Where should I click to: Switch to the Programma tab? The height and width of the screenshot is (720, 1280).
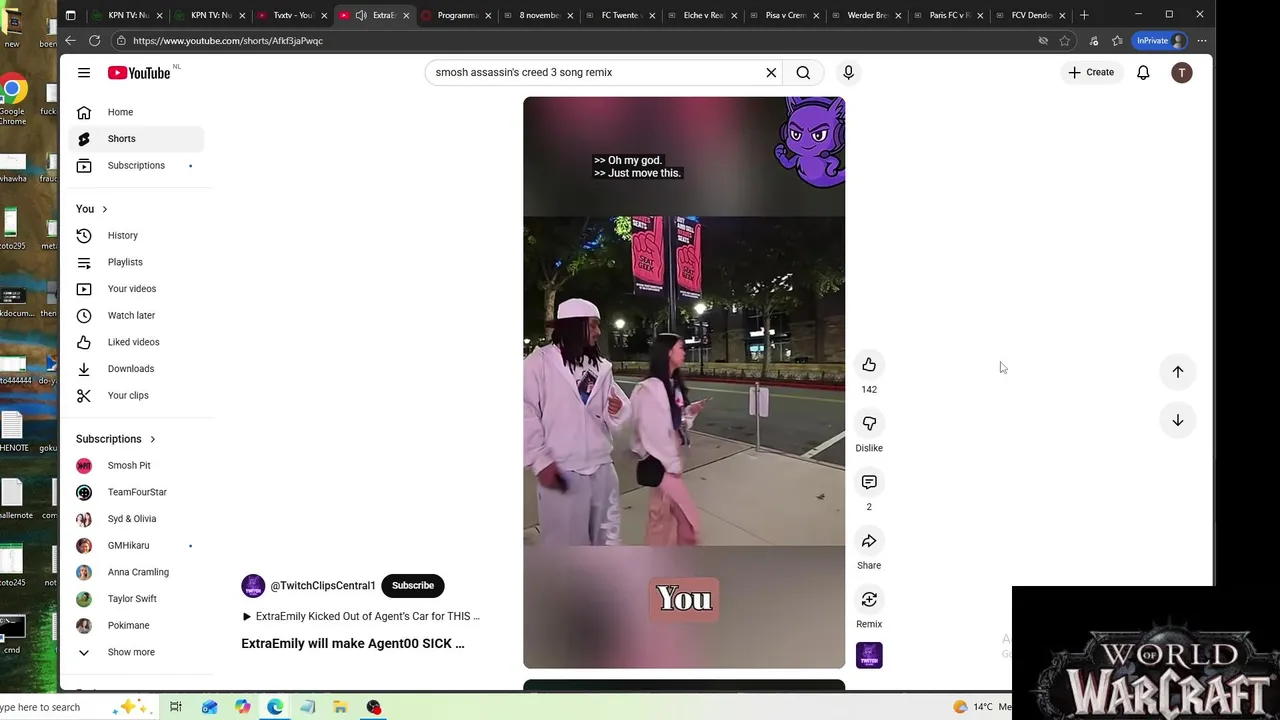(x=456, y=15)
